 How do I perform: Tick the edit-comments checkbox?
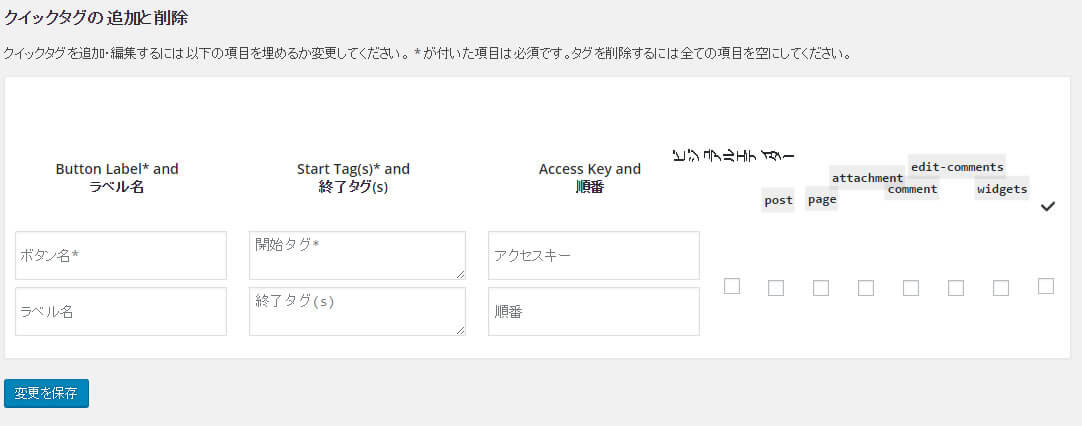(x=956, y=288)
